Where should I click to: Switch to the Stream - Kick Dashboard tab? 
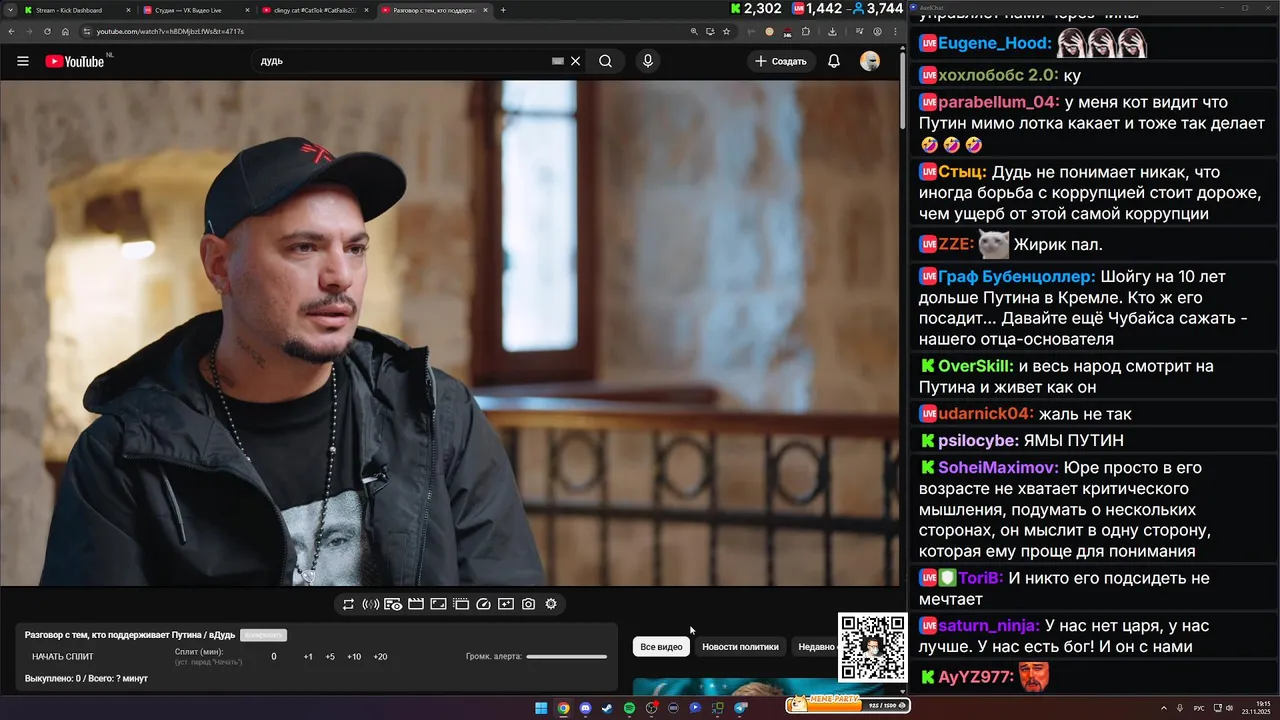pyautogui.click(x=75, y=10)
